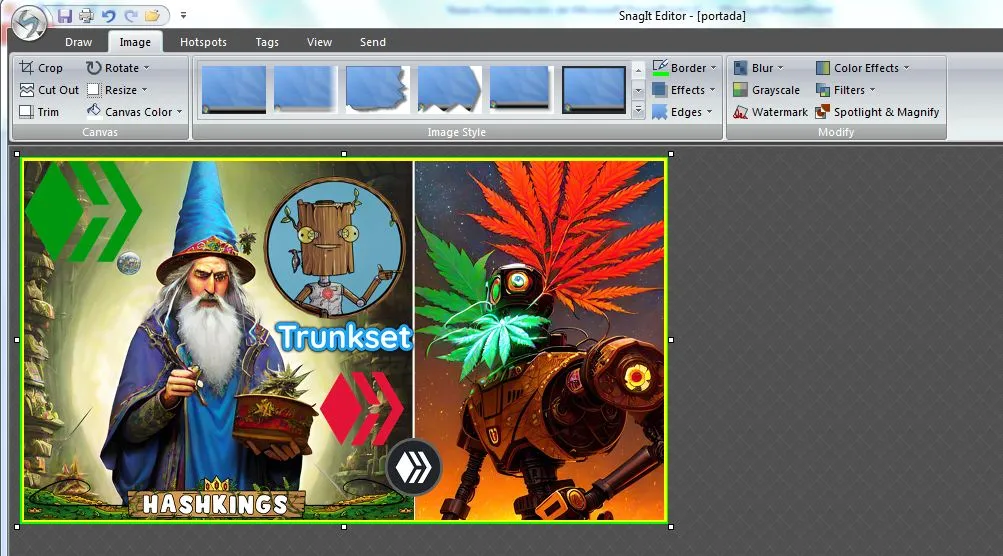1003x556 pixels.
Task: Click the Canvas Color bucket icon
Action: tap(94, 111)
